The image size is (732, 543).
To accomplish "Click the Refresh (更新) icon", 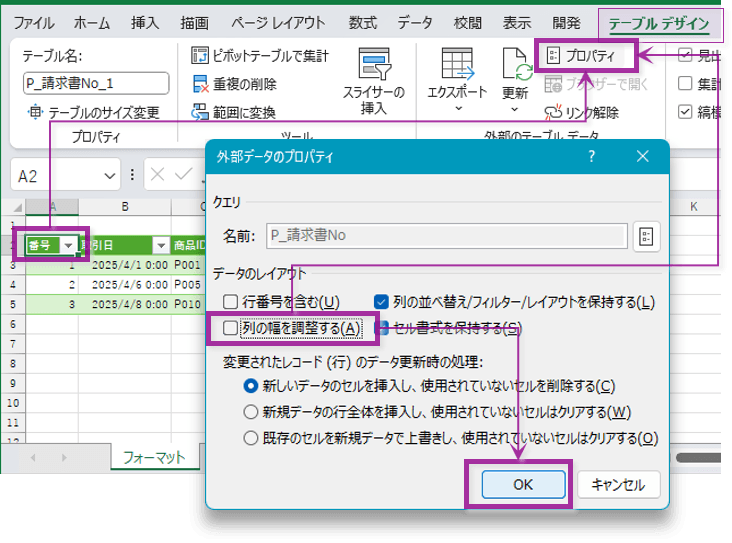I will coord(517,64).
